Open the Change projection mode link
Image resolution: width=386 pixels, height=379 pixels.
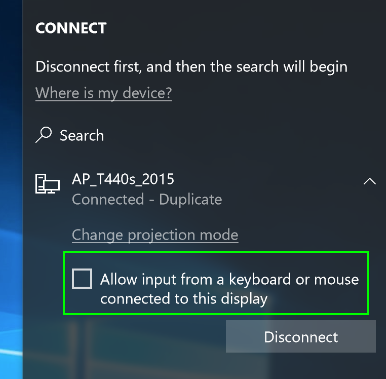[155, 235]
